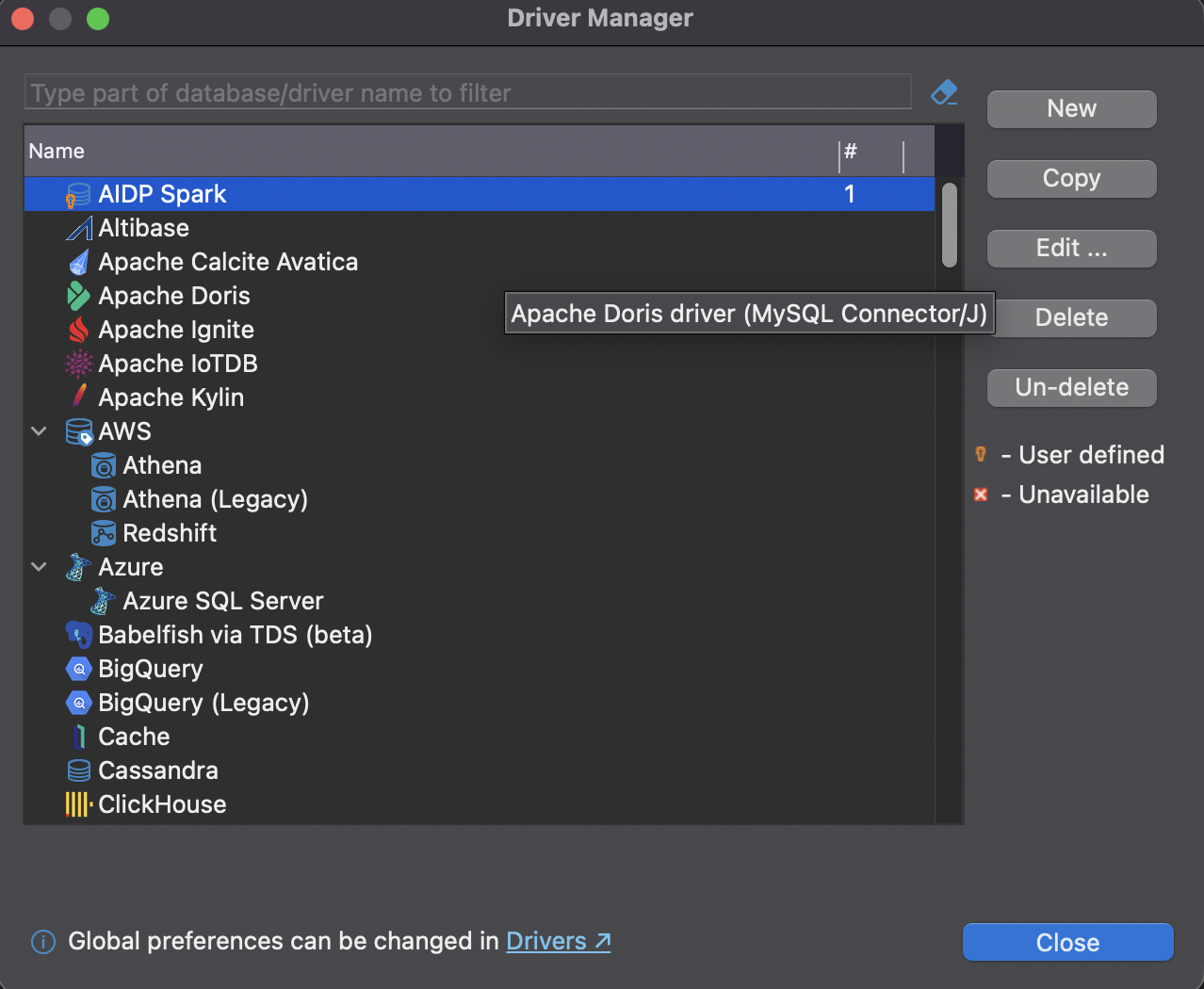Click the Apache IoTDB icon

click(x=78, y=365)
